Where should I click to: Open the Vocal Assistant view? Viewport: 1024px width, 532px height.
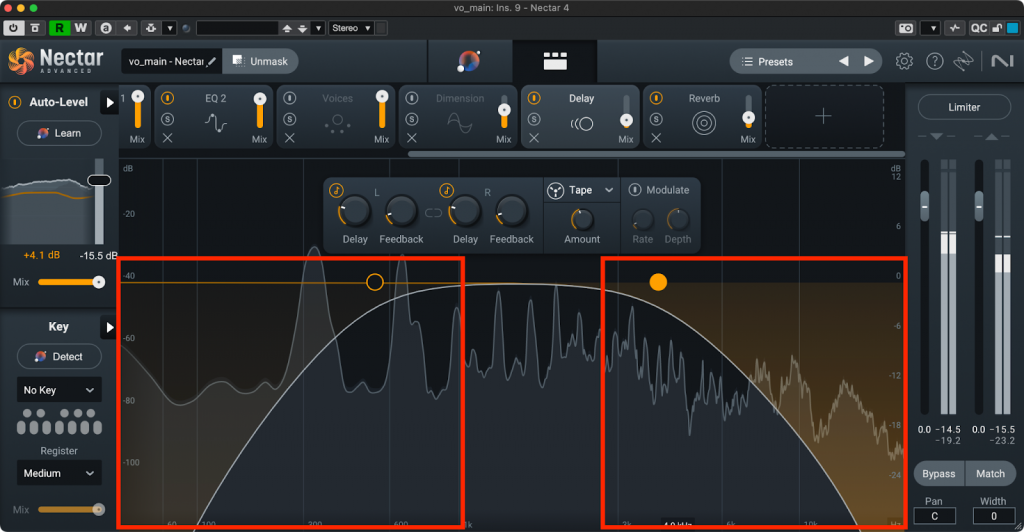[x=469, y=62]
